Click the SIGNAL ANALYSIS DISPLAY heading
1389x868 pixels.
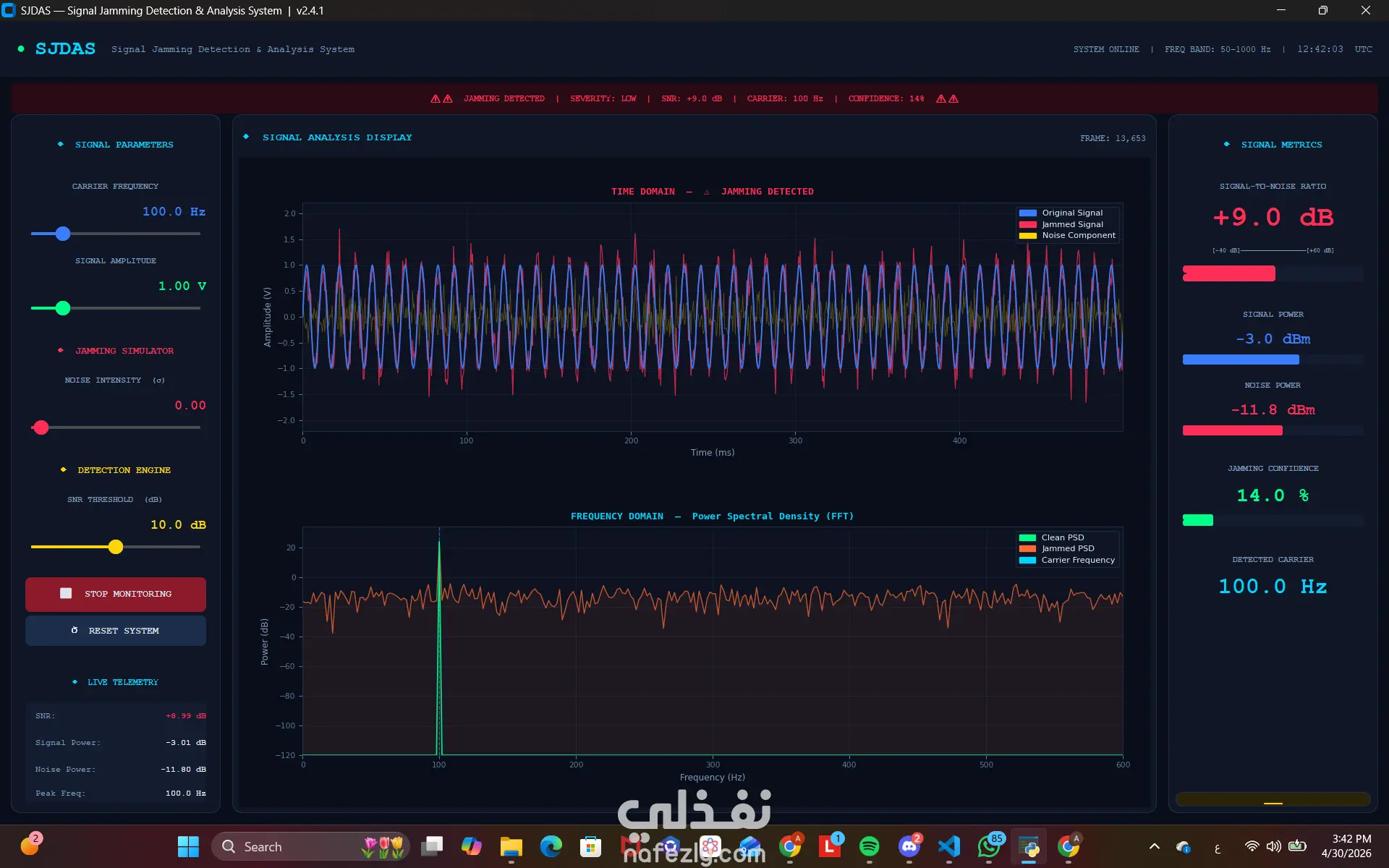[x=337, y=137]
